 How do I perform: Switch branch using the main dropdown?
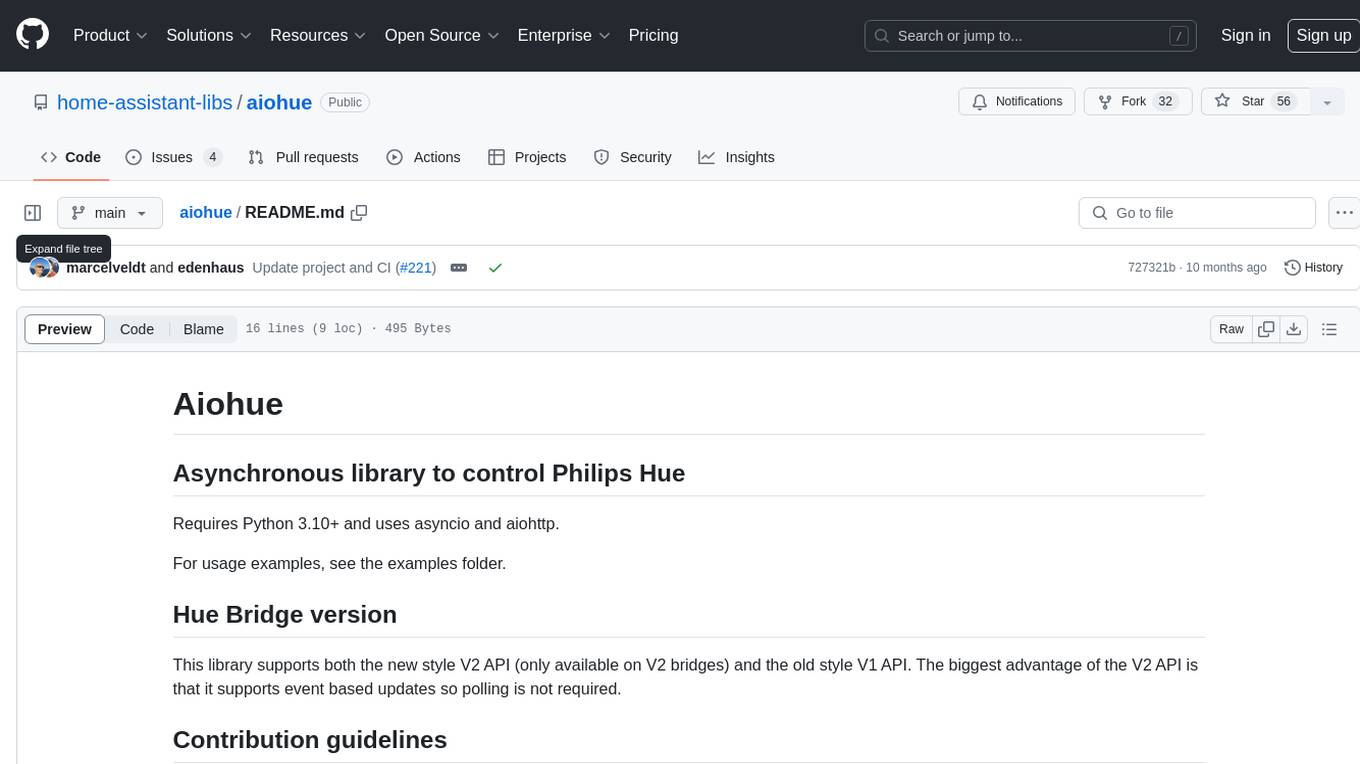[x=109, y=213]
